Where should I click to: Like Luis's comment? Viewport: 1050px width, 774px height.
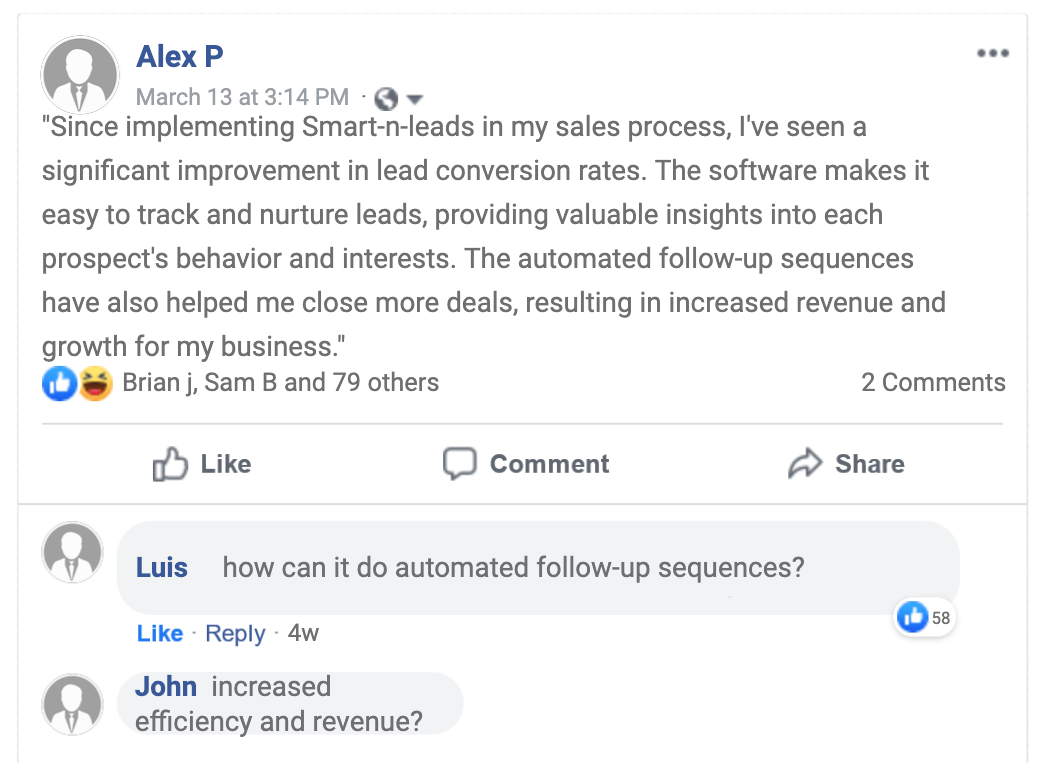click(160, 633)
